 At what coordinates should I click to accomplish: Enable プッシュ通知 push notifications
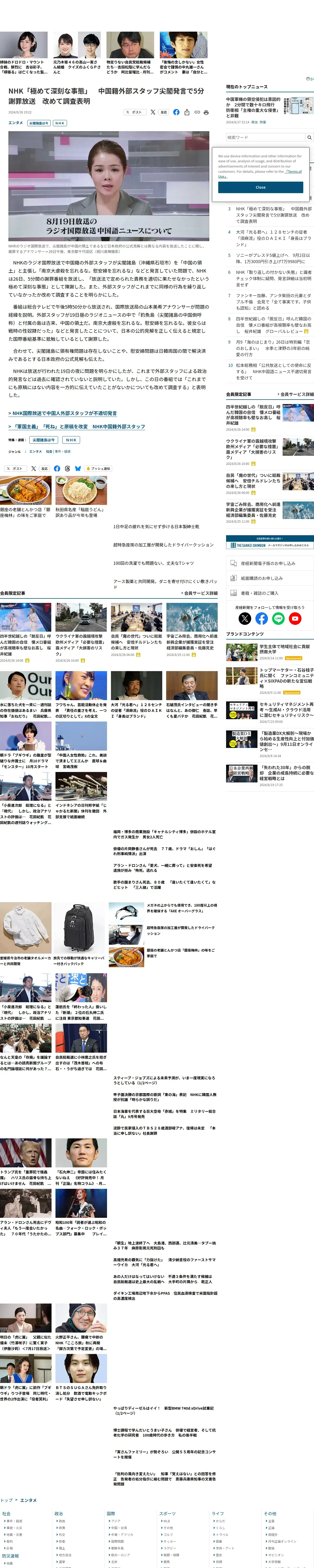[x=98, y=469]
